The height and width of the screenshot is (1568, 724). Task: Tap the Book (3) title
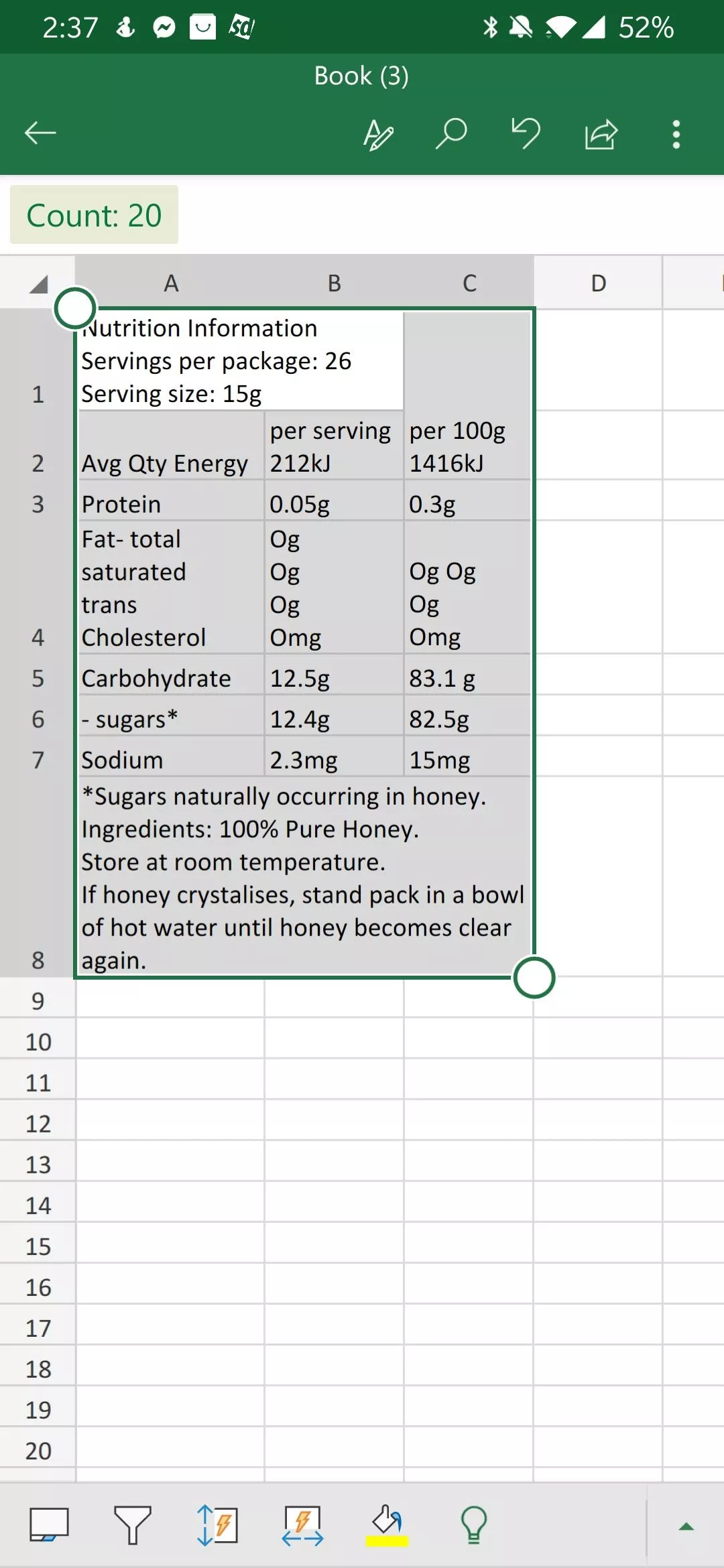coord(361,76)
